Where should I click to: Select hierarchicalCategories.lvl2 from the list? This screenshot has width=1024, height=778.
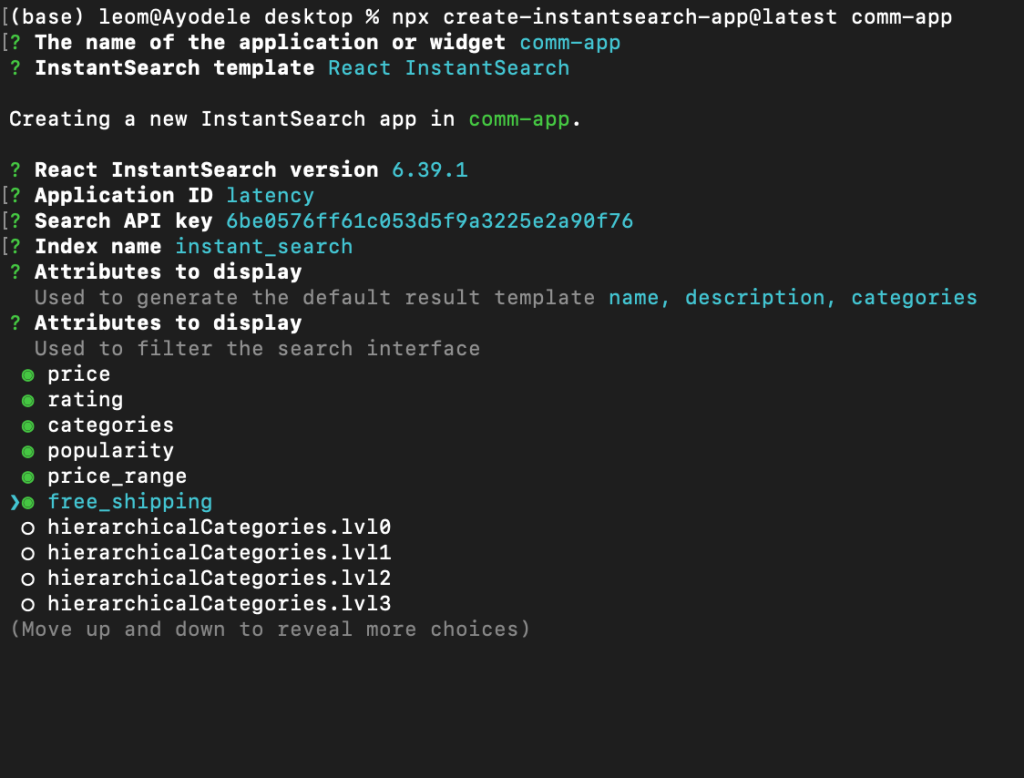218,578
